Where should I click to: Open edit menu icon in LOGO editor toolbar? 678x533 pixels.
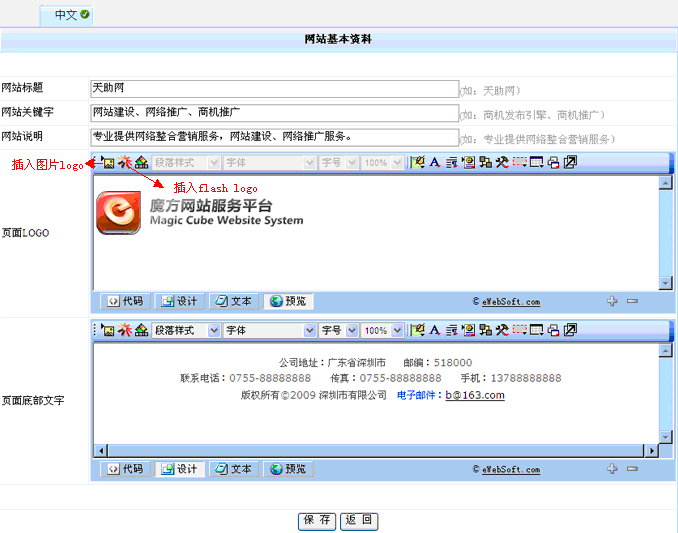[417, 163]
